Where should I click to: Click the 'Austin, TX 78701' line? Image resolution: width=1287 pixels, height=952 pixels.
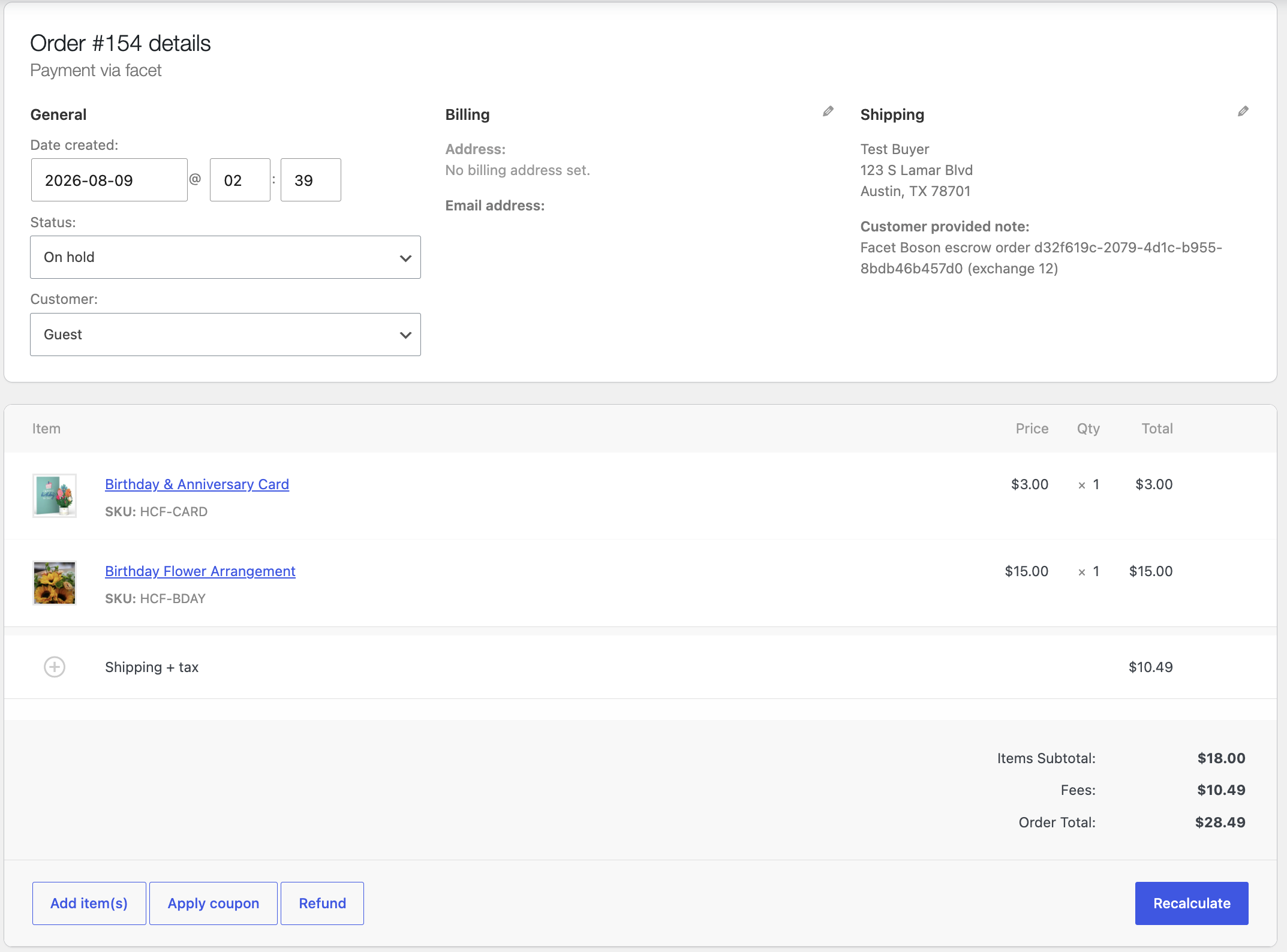pos(915,191)
